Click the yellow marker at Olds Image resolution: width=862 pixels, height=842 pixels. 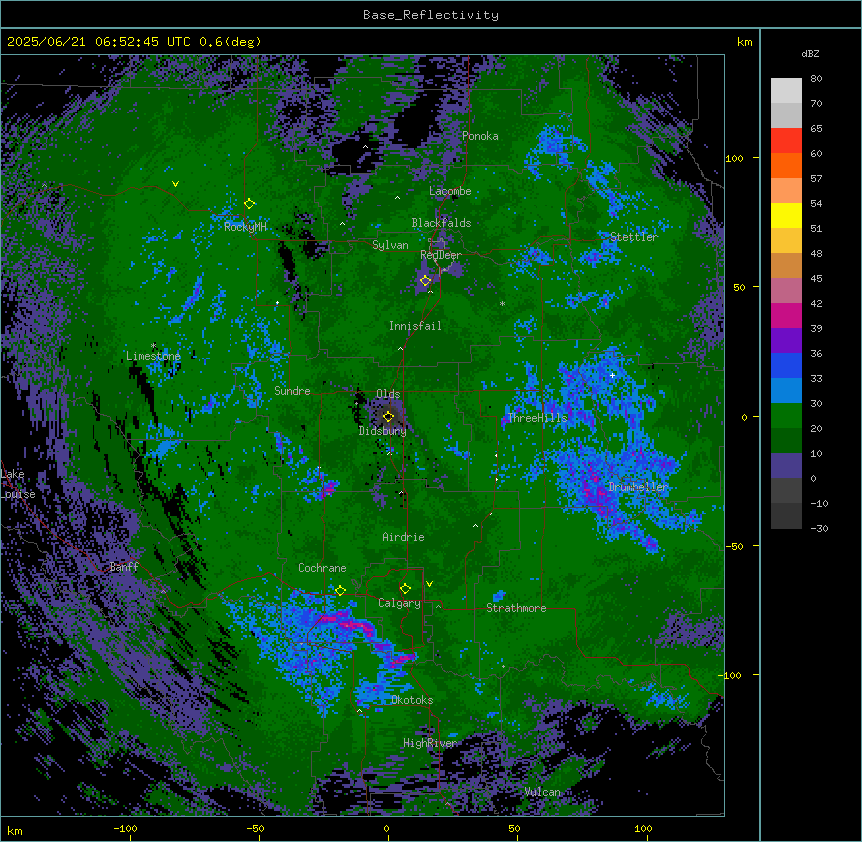tap(388, 416)
